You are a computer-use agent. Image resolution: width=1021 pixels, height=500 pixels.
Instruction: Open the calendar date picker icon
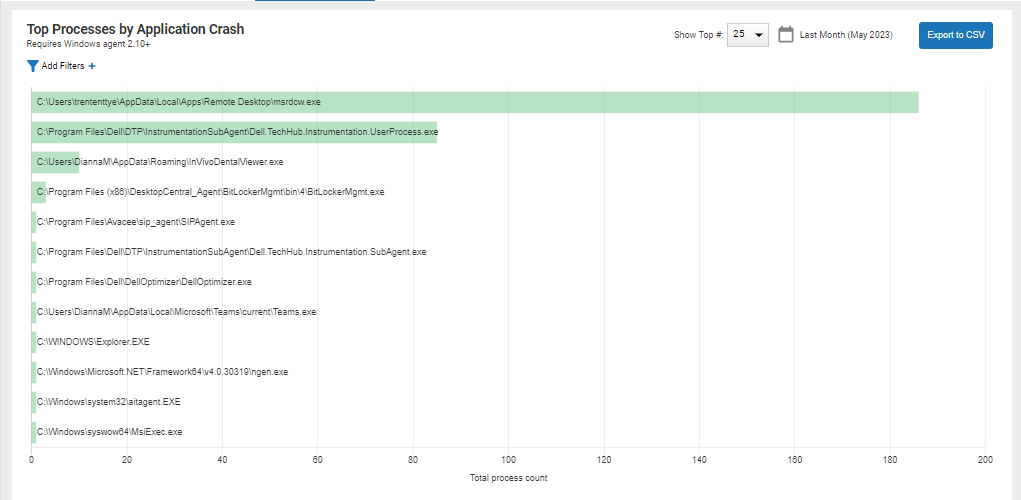(786, 35)
